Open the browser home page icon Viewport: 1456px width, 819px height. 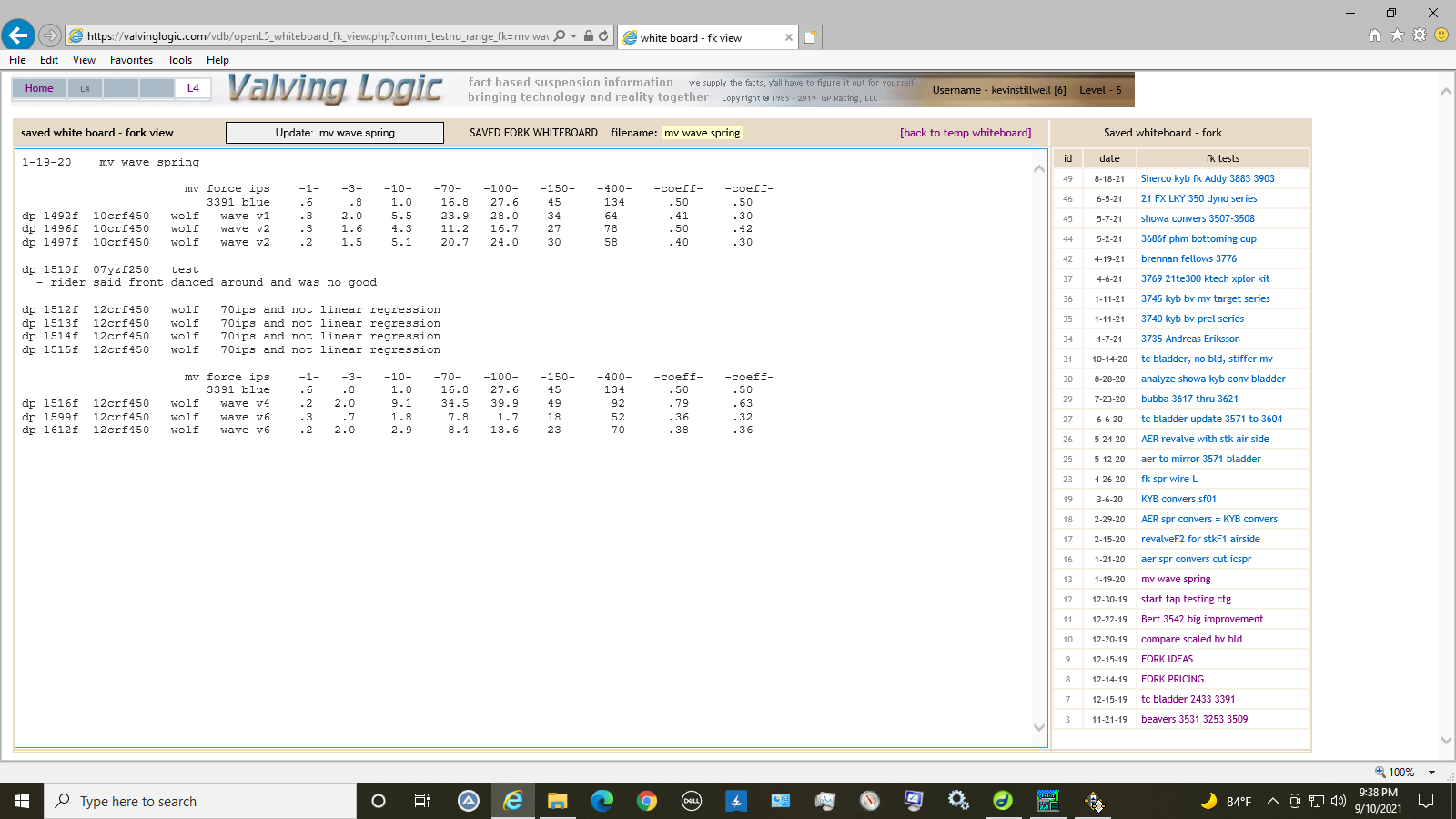click(1375, 35)
